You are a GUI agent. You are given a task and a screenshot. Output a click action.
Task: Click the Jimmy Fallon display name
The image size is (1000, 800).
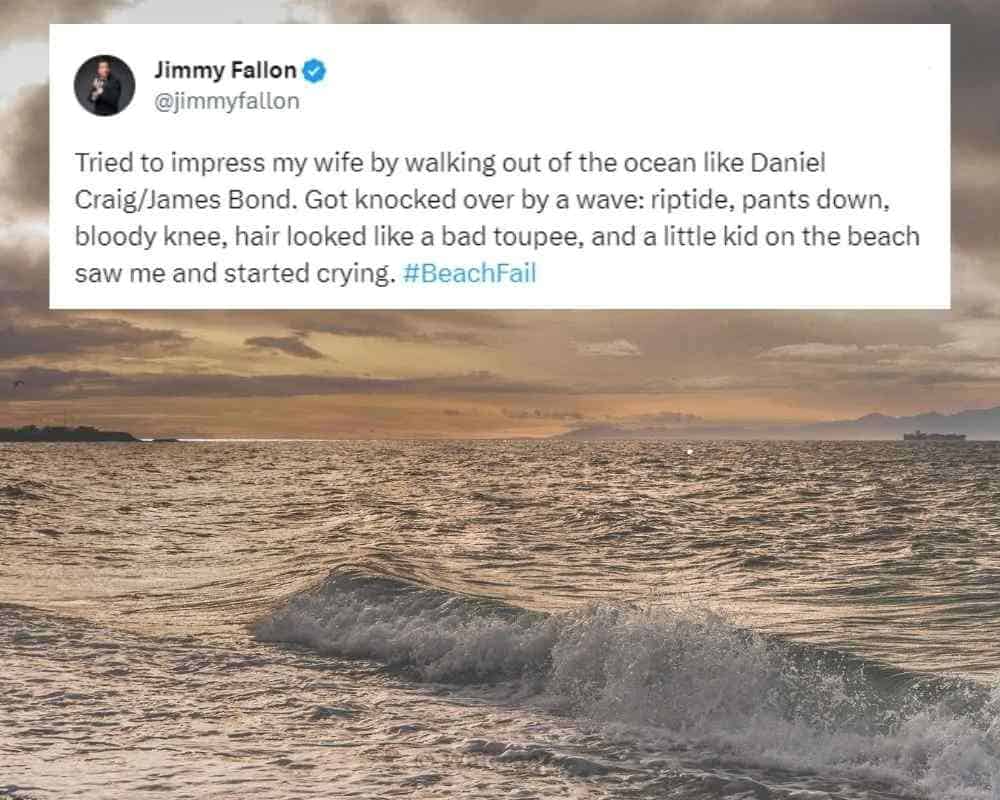(225, 71)
